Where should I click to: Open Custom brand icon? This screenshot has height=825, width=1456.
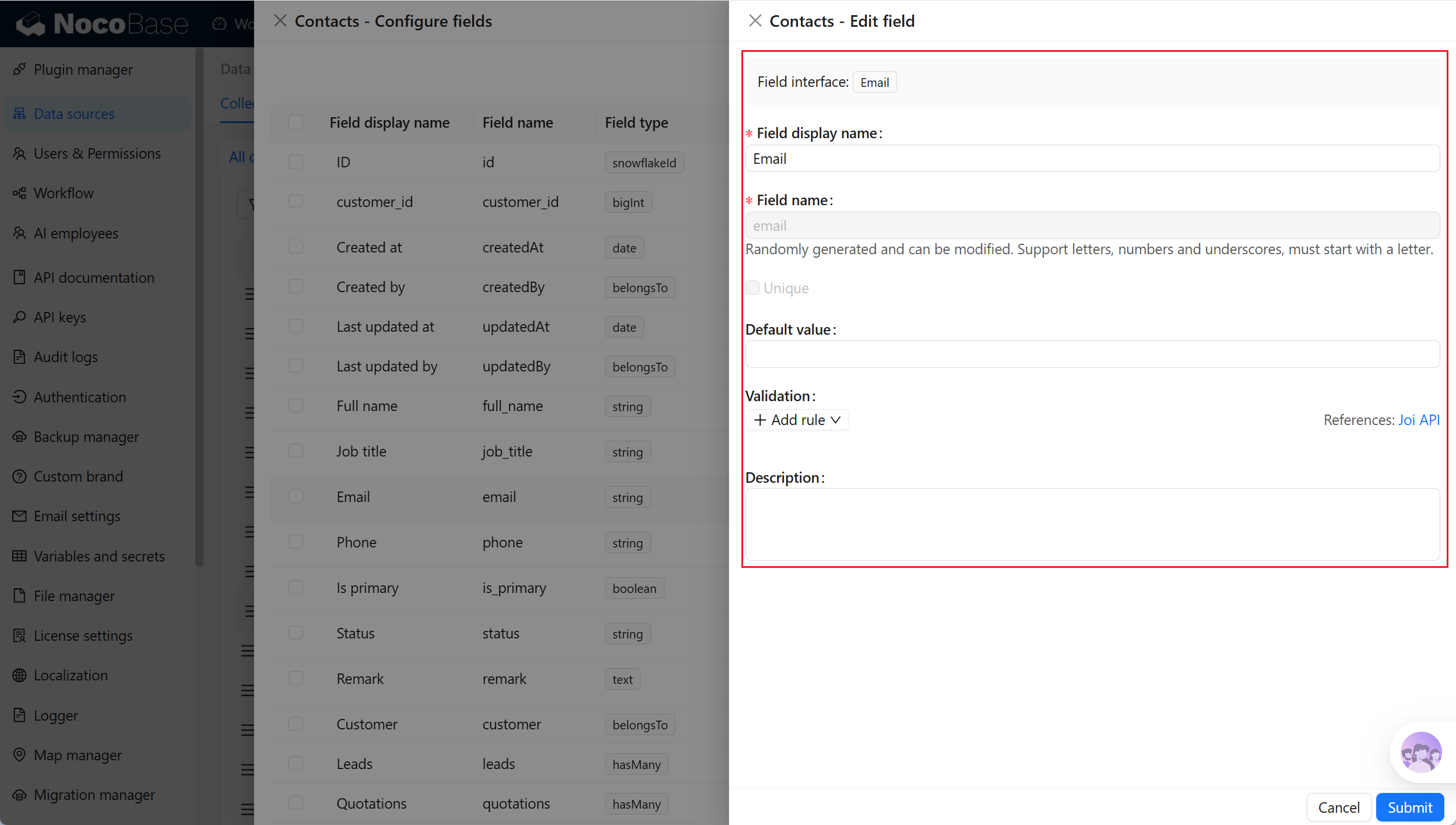pos(19,476)
